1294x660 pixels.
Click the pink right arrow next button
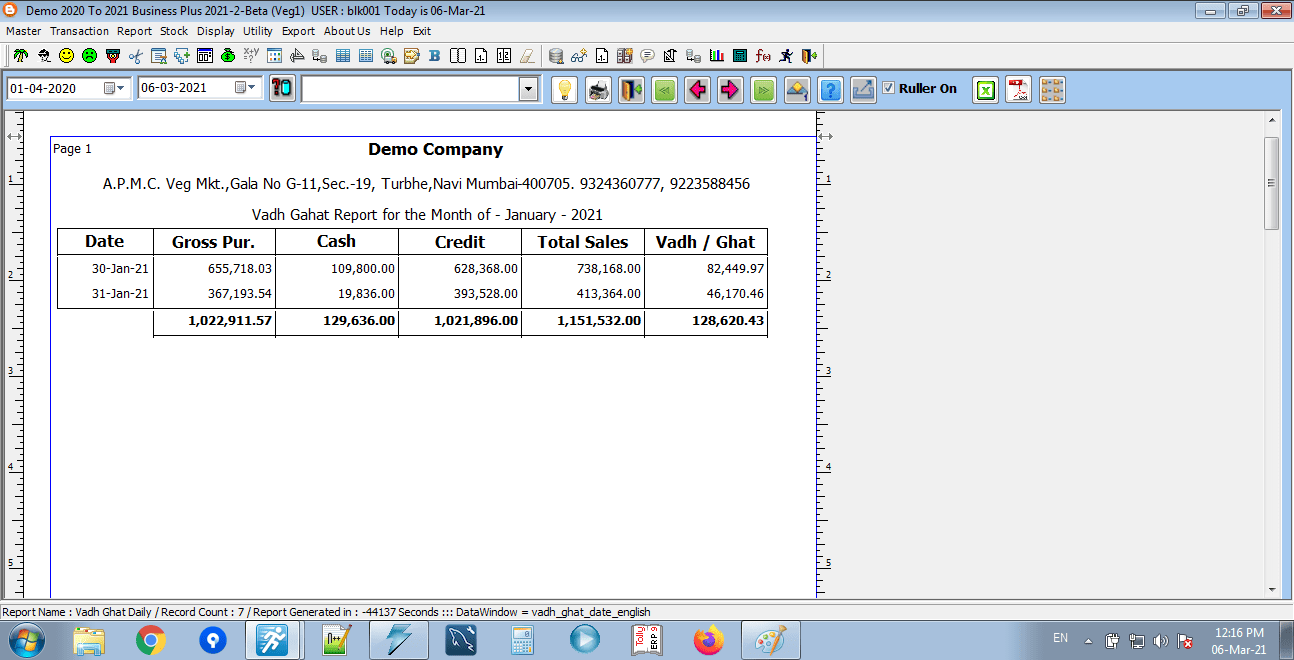(x=730, y=90)
